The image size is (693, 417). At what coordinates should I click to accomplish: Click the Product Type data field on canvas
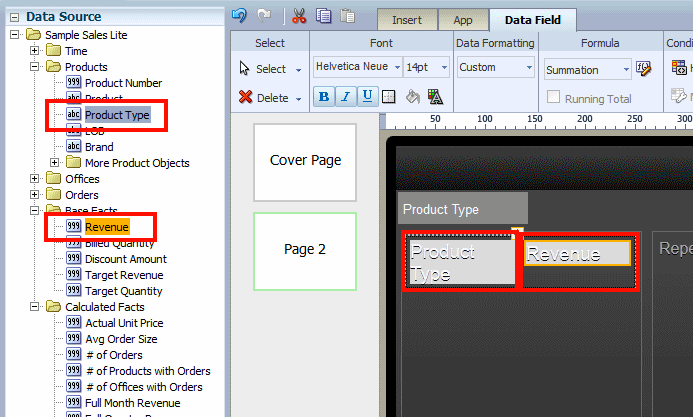[x=462, y=262]
